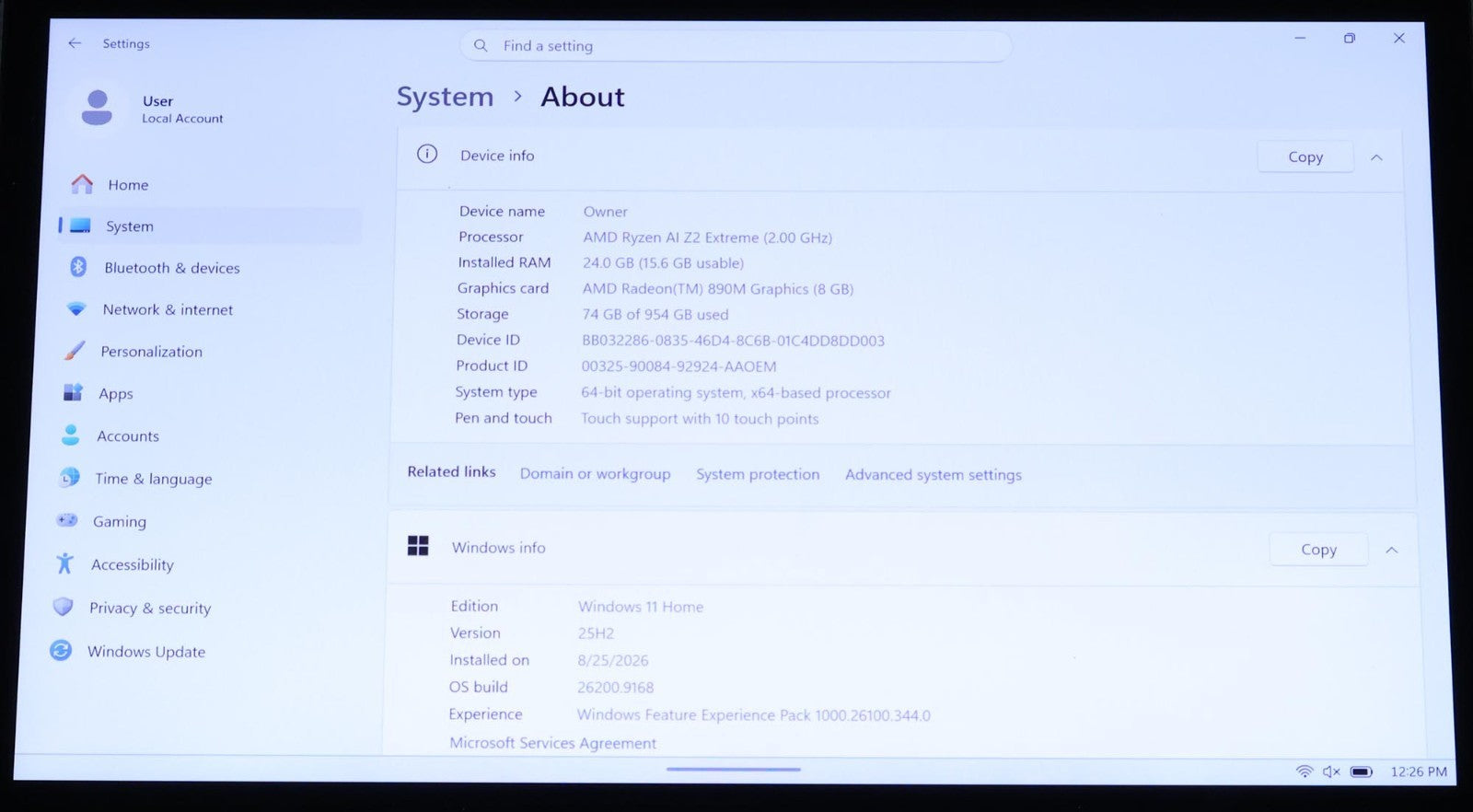Open the Gaming controller icon
The image size is (1473, 812).
click(x=67, y=520)
